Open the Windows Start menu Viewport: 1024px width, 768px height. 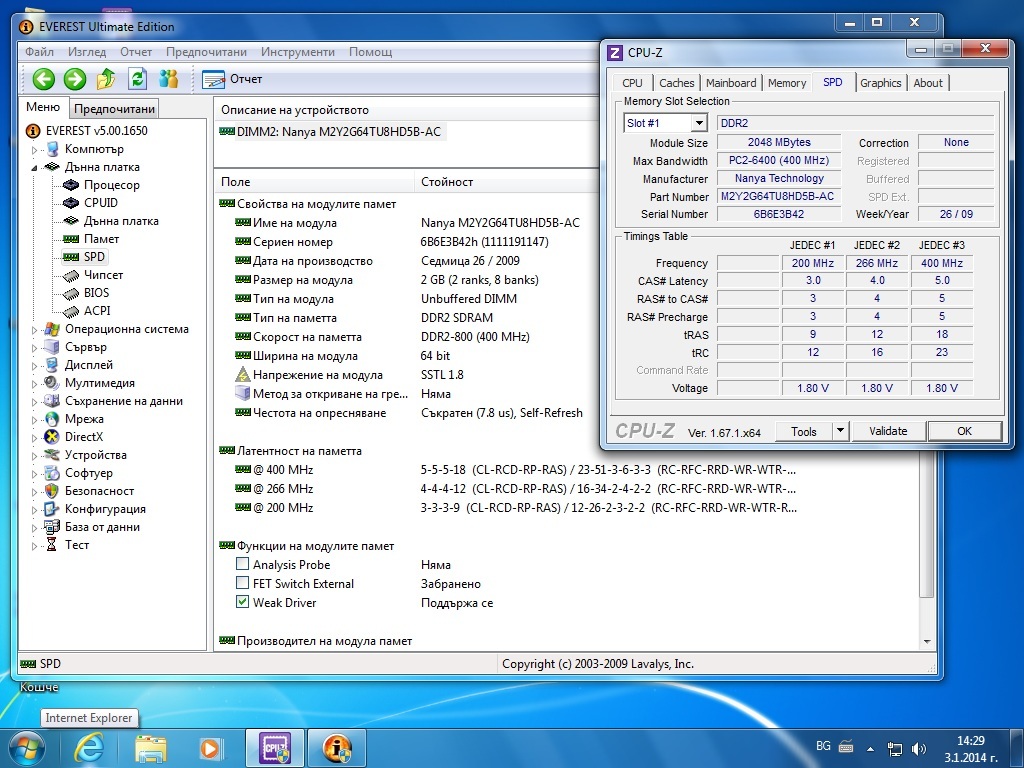26,749
